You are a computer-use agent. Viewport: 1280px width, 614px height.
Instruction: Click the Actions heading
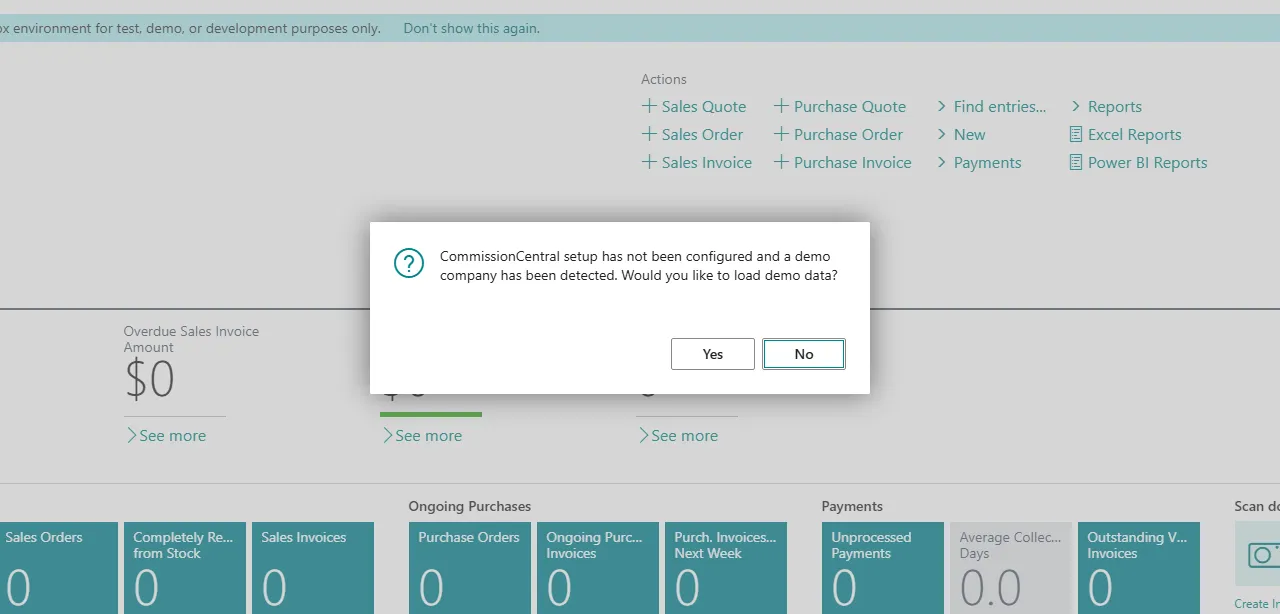664,79
